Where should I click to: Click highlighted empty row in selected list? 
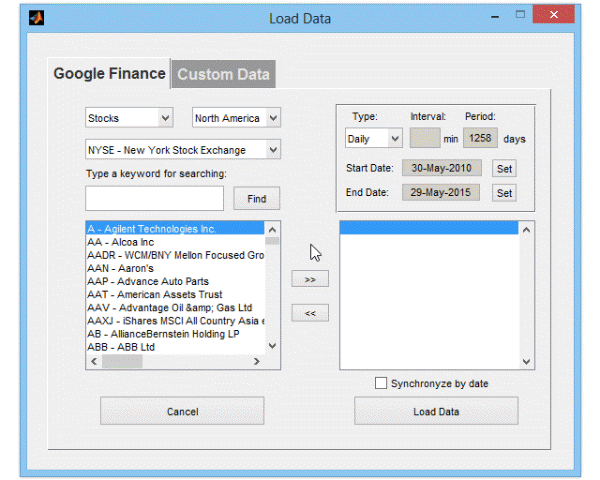pyautogui.click(x=429, y=228)
